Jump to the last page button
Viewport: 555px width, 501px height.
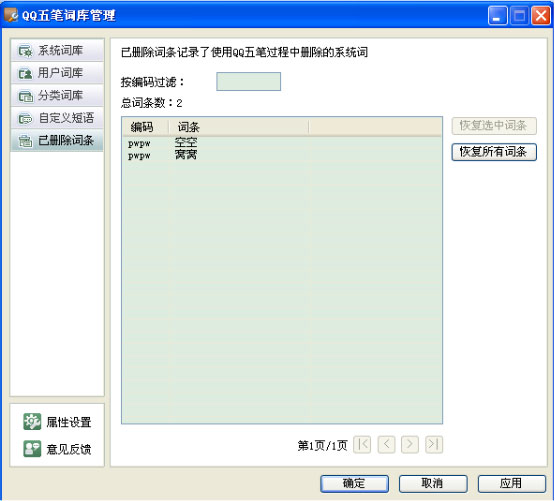tap(434, 444)
